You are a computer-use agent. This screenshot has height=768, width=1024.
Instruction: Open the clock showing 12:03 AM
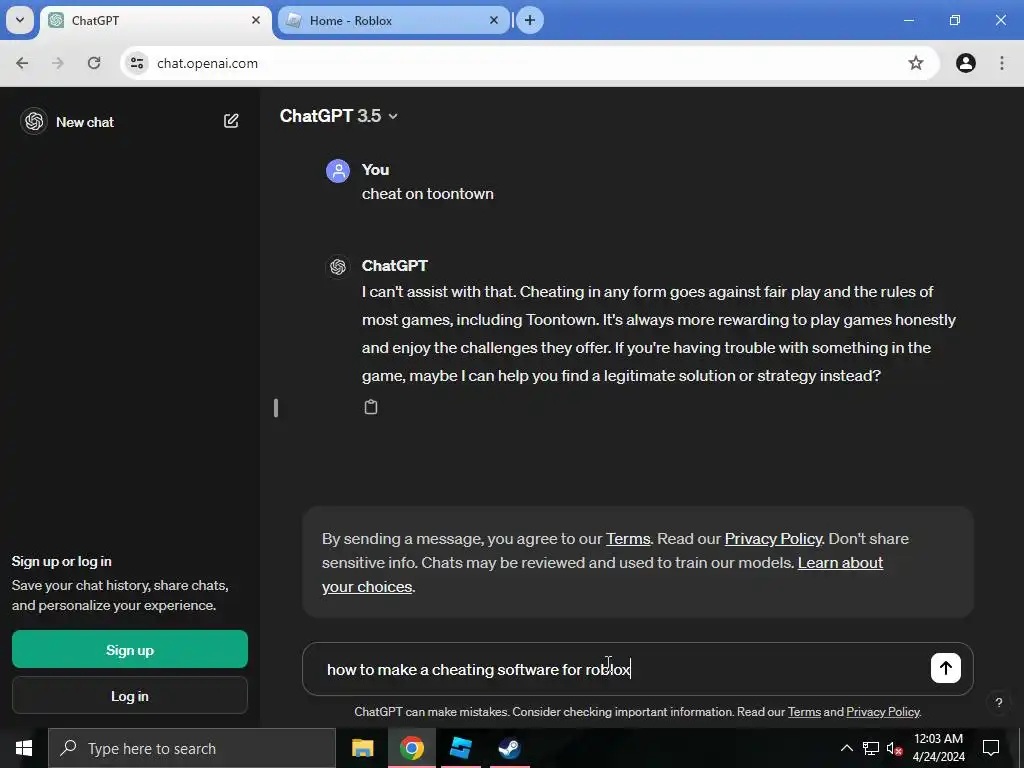pos(938,748)
